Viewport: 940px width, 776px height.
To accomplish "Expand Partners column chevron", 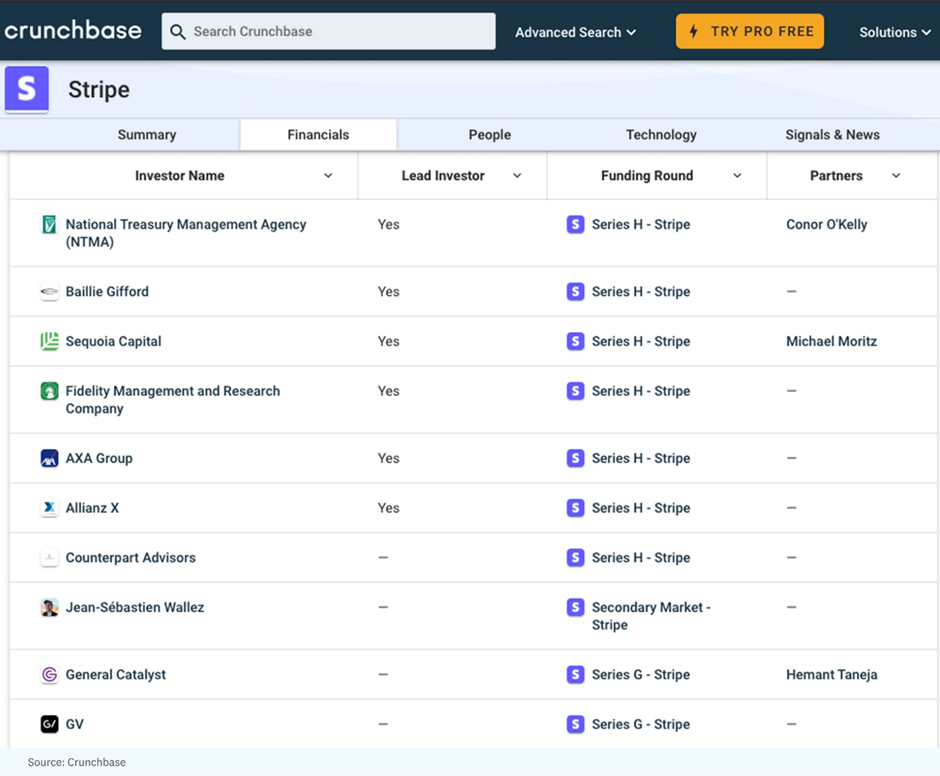I will tap(896, 176).
